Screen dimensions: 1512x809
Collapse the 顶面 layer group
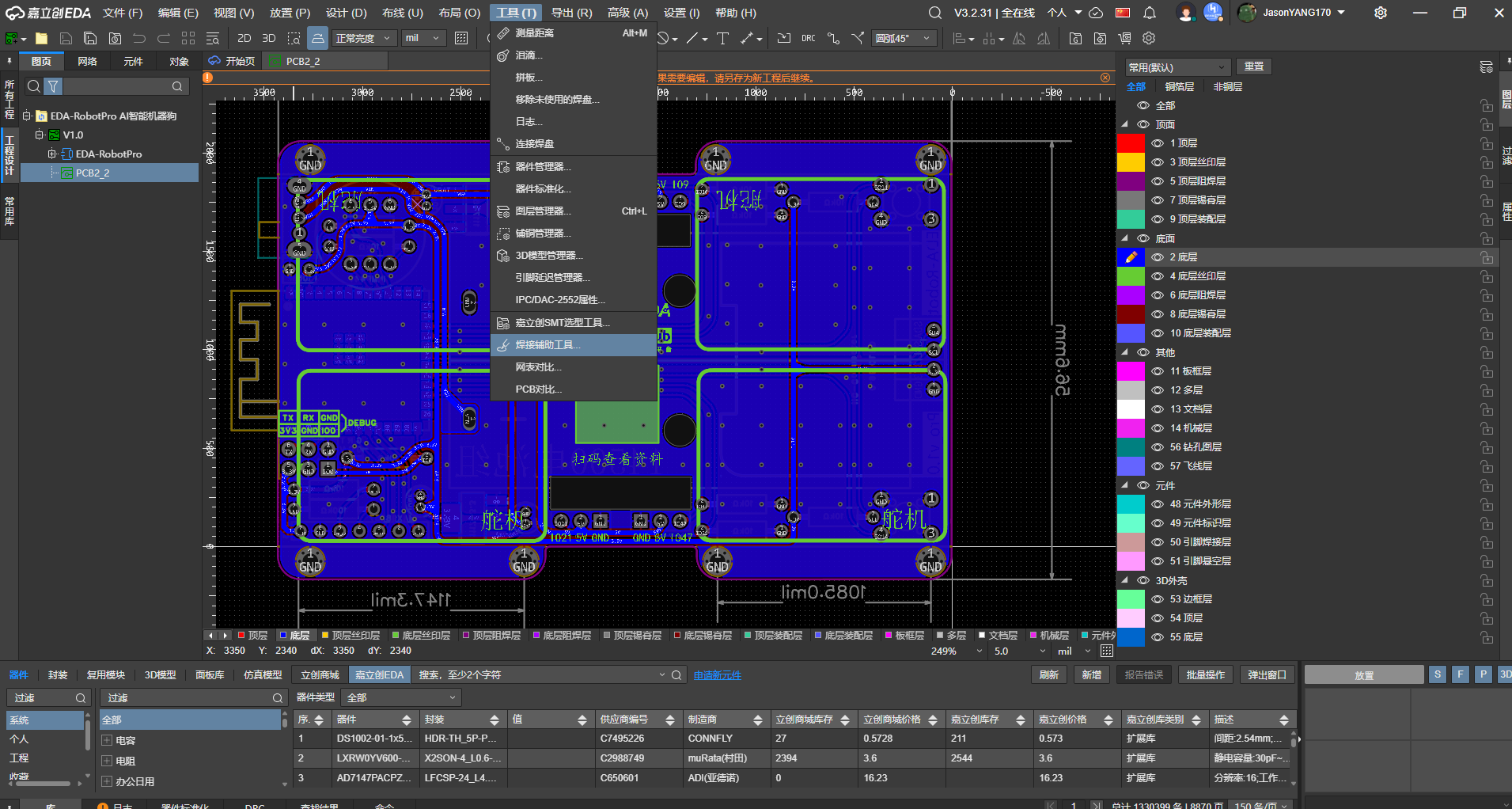[1125, 124]
